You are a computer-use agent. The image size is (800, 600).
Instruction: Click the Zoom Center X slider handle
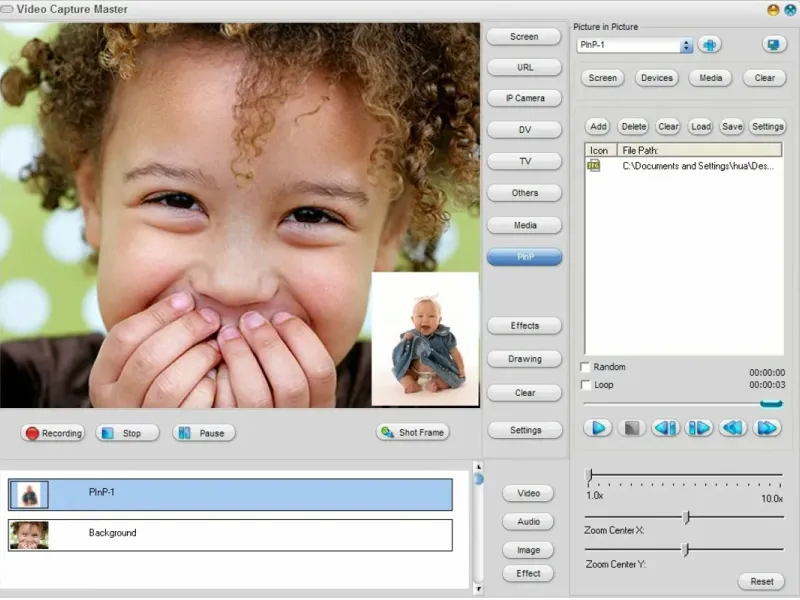[x=686, y=517]
